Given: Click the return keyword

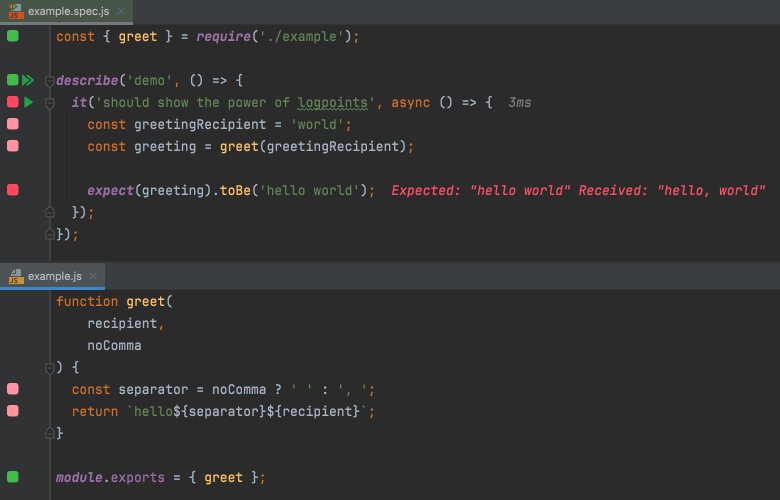Looking at the screenshot, I should pyautogui.click(x=95, y=411).
